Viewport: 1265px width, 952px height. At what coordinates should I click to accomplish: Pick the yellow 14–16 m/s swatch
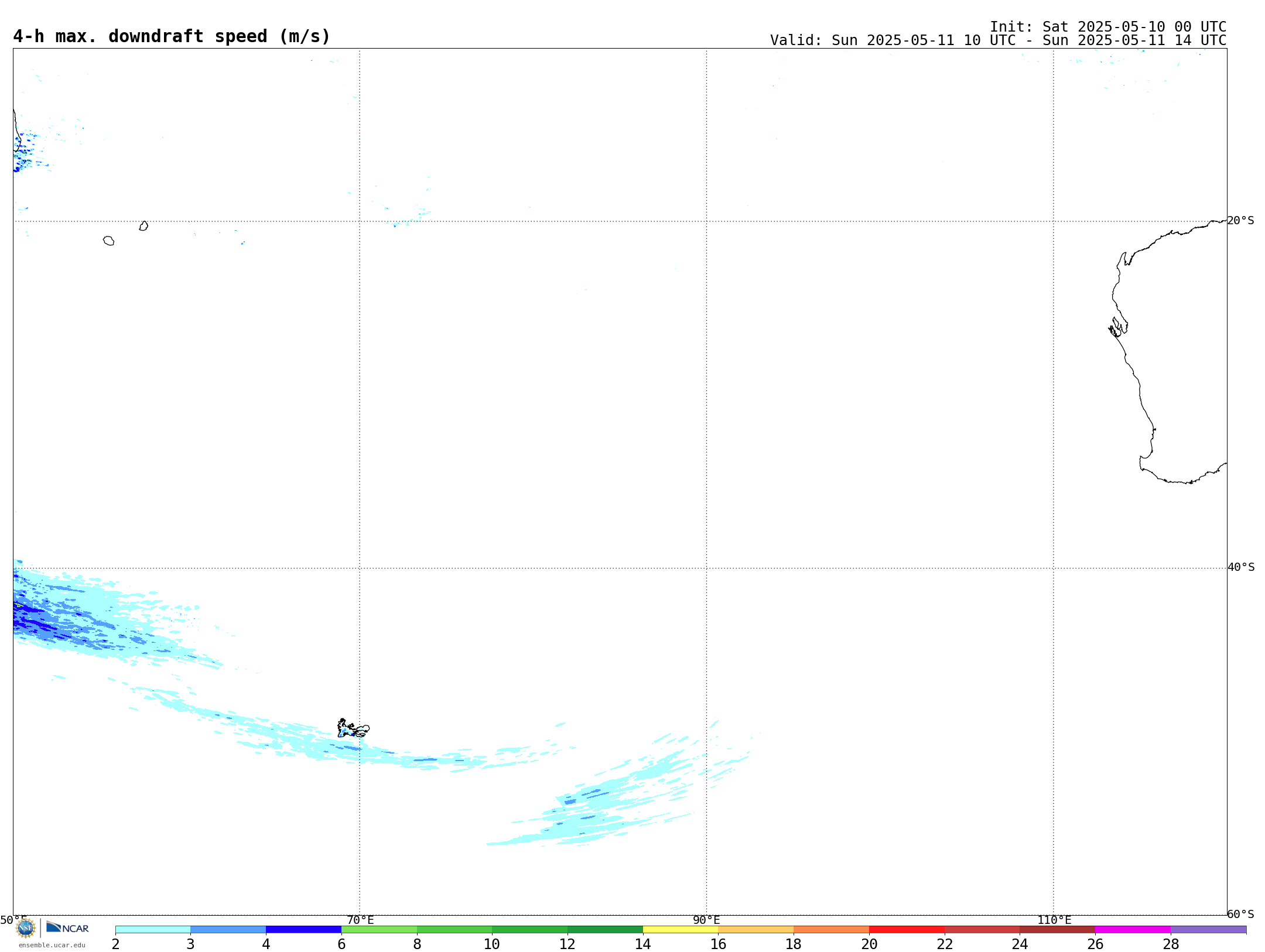681,930
